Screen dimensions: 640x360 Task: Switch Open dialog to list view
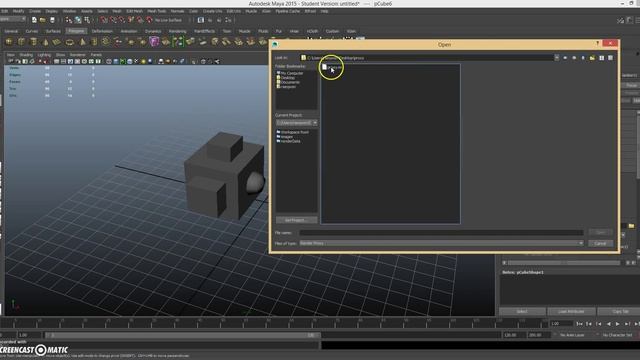pyautogui.click(x=602, y=58)
